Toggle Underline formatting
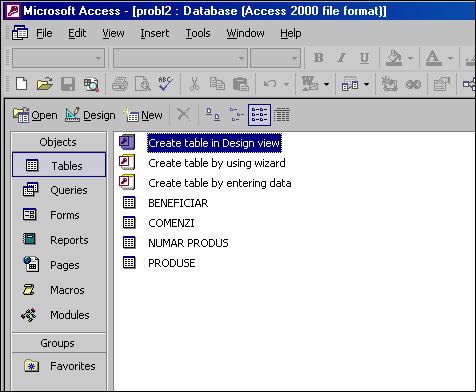 (x=364, y=58)
